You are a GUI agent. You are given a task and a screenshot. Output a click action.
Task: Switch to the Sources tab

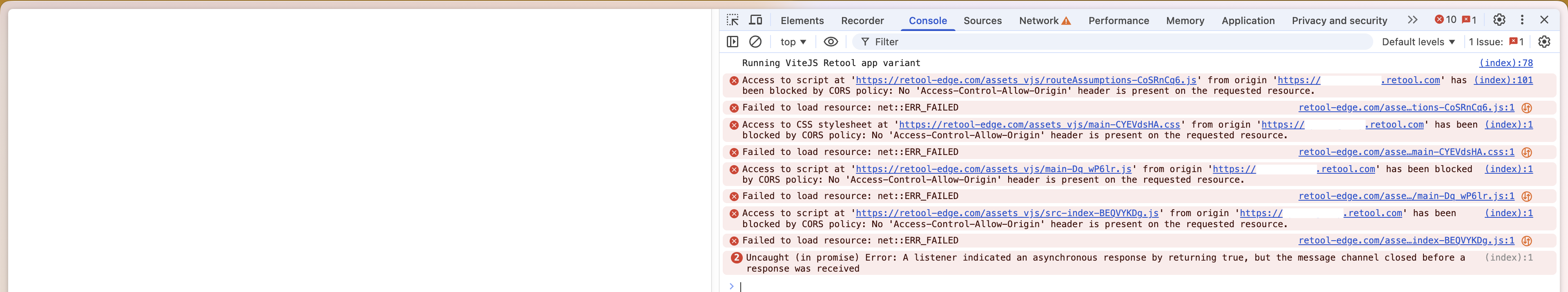(x=982, y=21)
